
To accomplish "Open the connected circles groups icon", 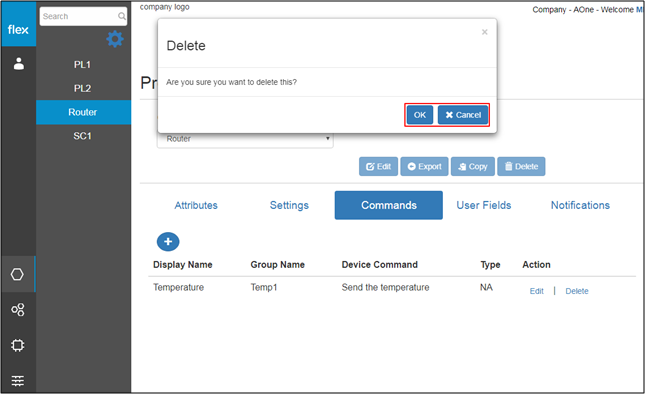I will click(18, 309).
